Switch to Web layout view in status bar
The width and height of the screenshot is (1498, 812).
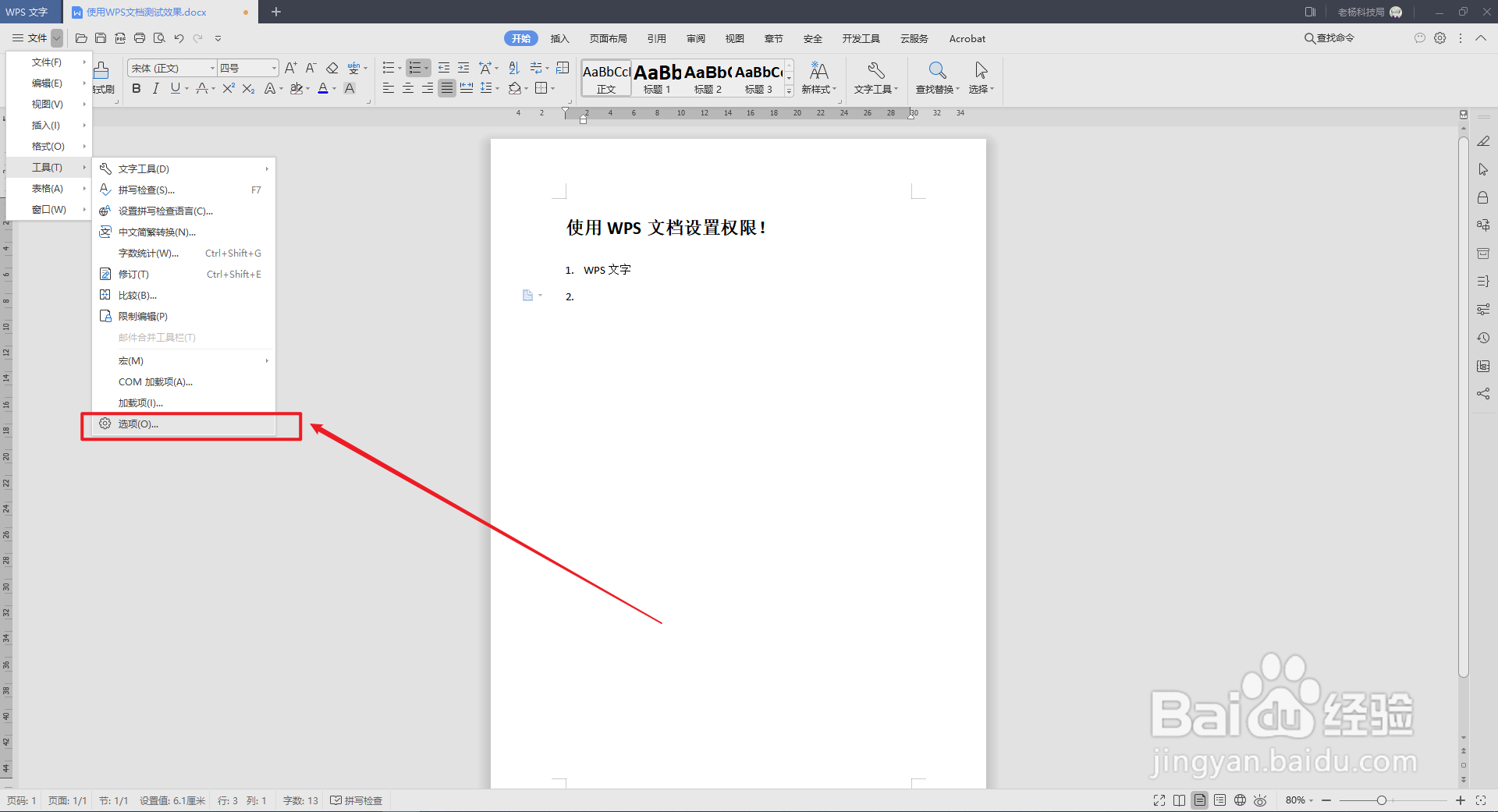click(x=1240, y=800)
